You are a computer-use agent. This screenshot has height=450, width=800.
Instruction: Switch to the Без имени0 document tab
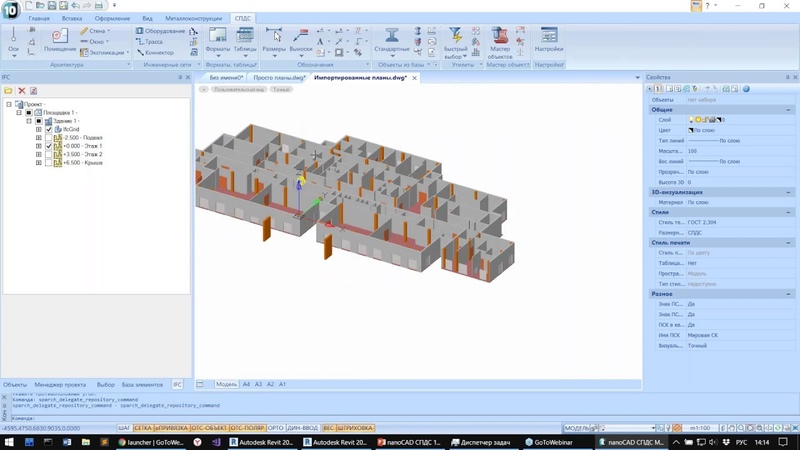[226, 78]
